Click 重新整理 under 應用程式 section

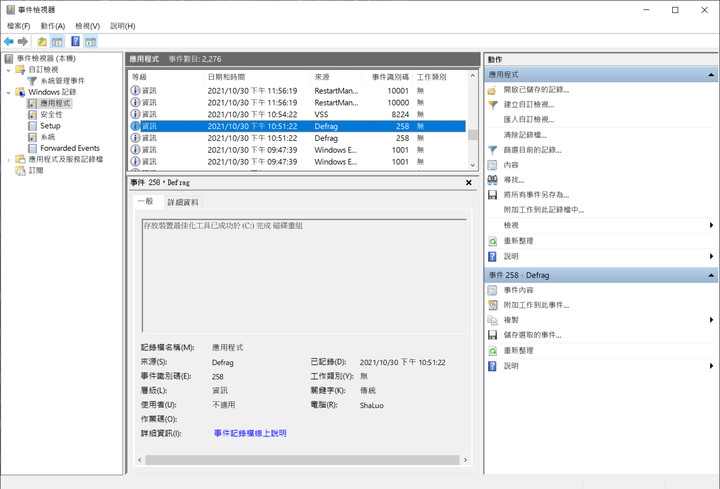pyautogui.click(x=518, y=241)
